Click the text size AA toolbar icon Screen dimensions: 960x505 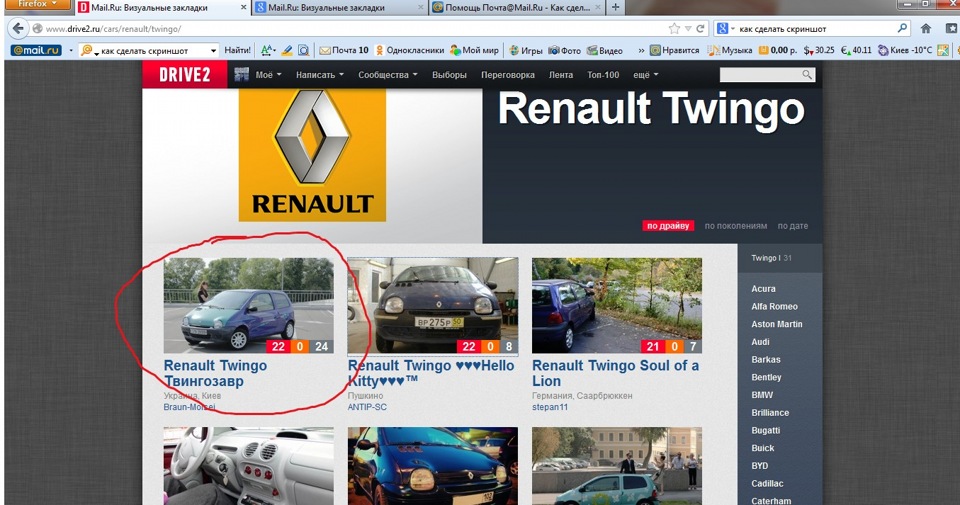[x=268, y=50]
